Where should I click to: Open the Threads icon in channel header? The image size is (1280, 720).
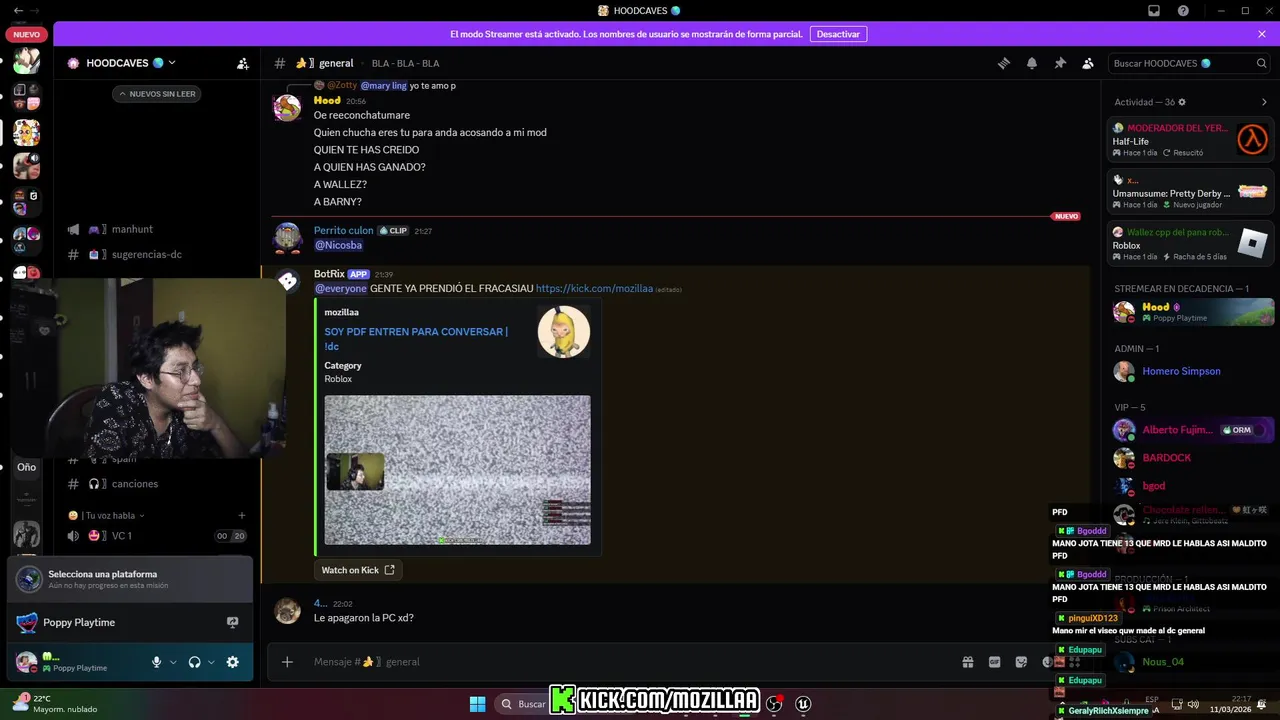pyautogui.click(x=1004, y=63)
